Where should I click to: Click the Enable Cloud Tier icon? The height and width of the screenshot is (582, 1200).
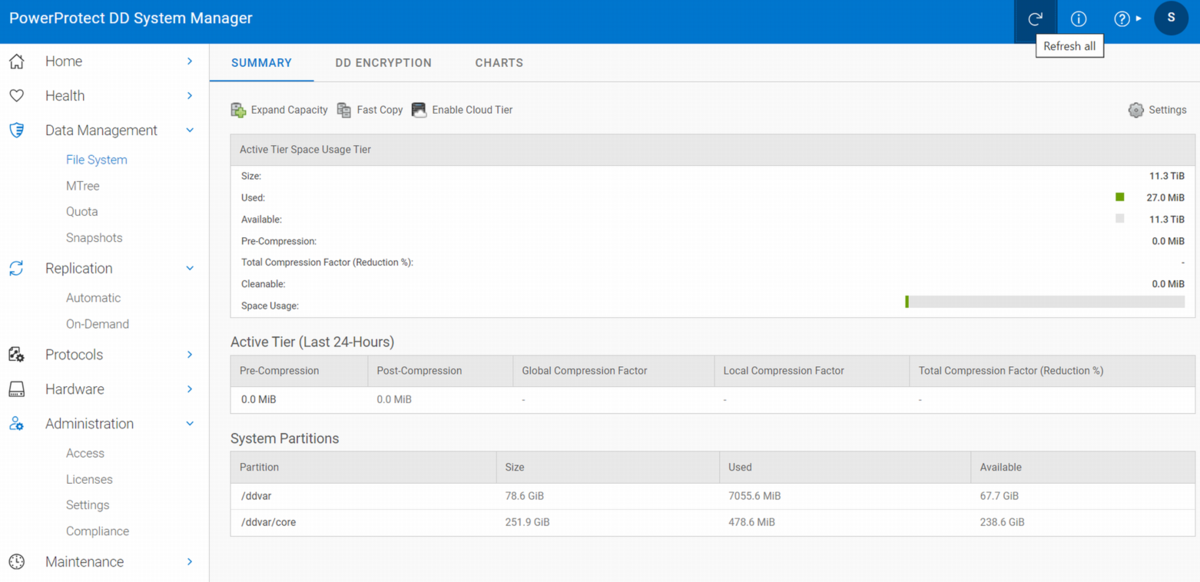[419, 110]
